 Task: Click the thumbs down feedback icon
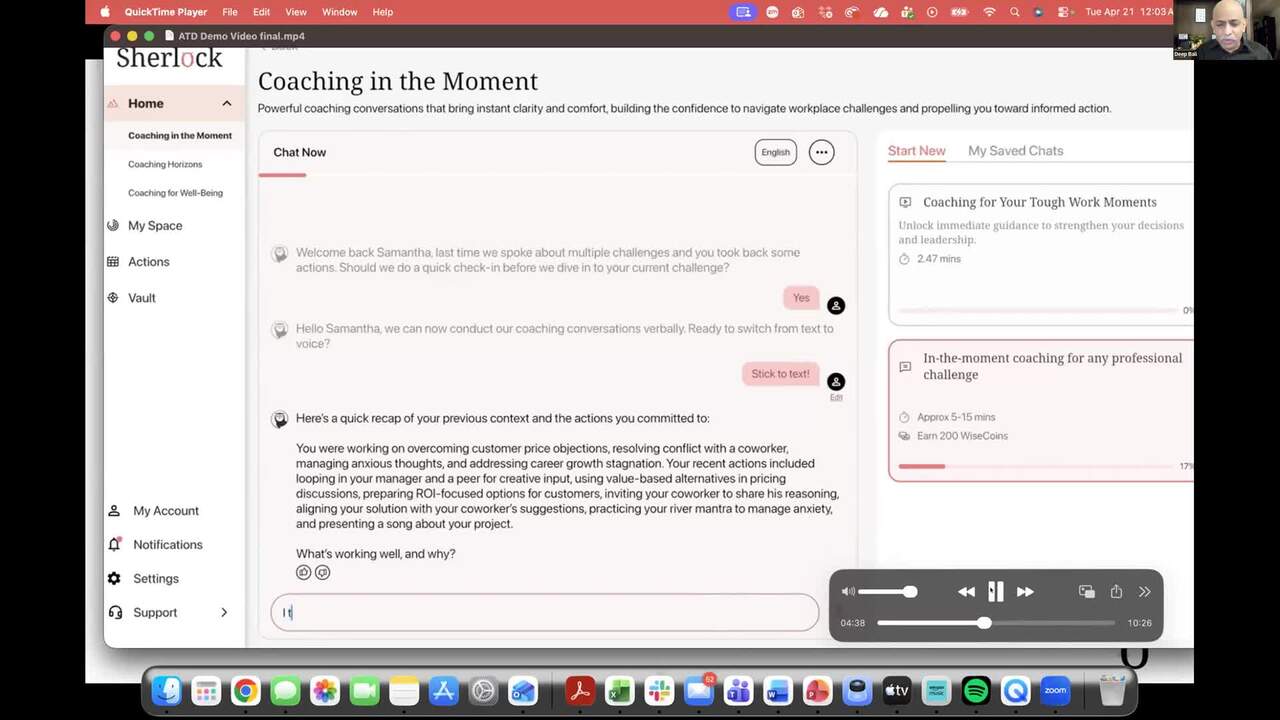coord(322,572)
